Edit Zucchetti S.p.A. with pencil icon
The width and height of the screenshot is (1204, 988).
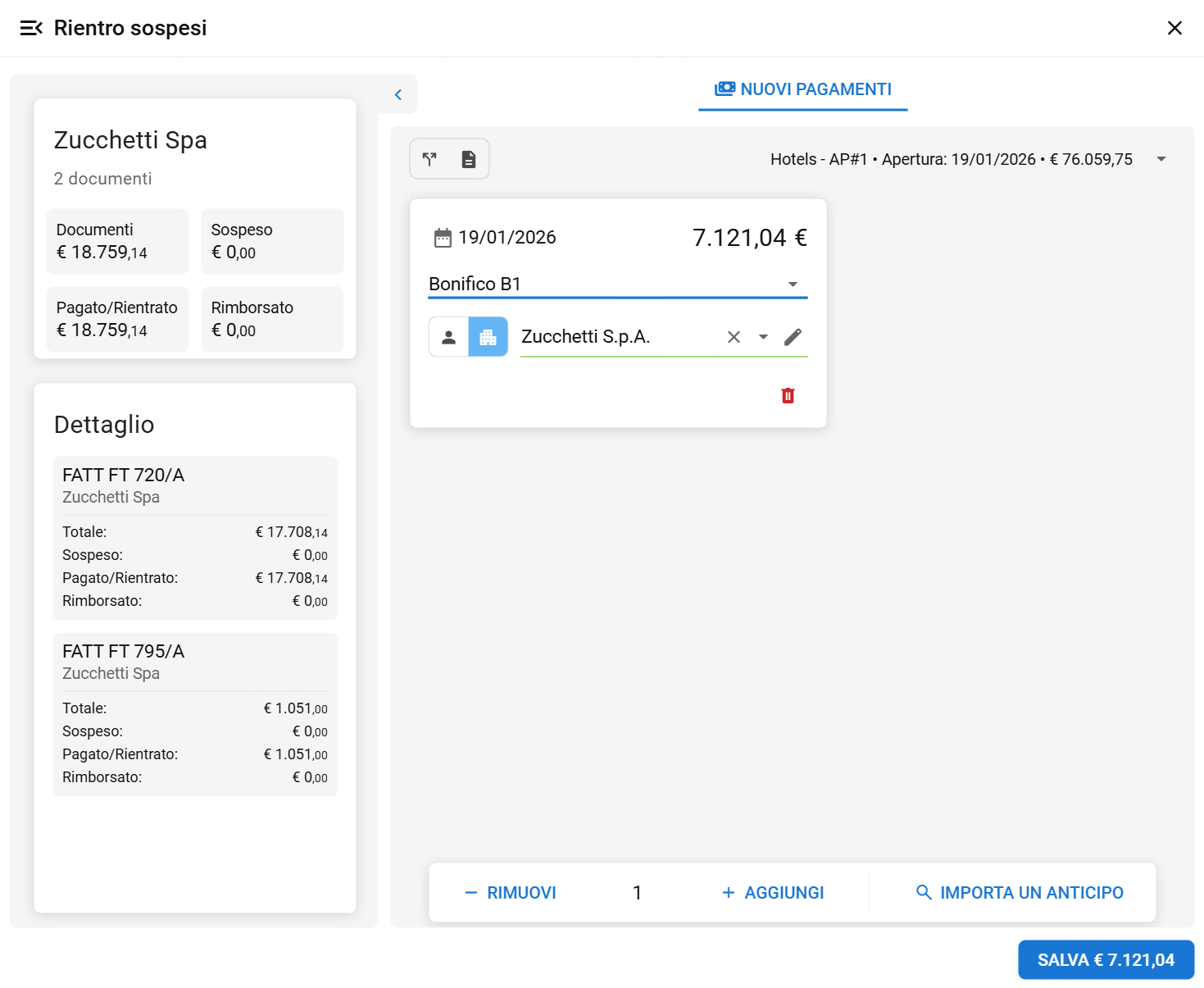pyautogui.click(x=793, y=337)
